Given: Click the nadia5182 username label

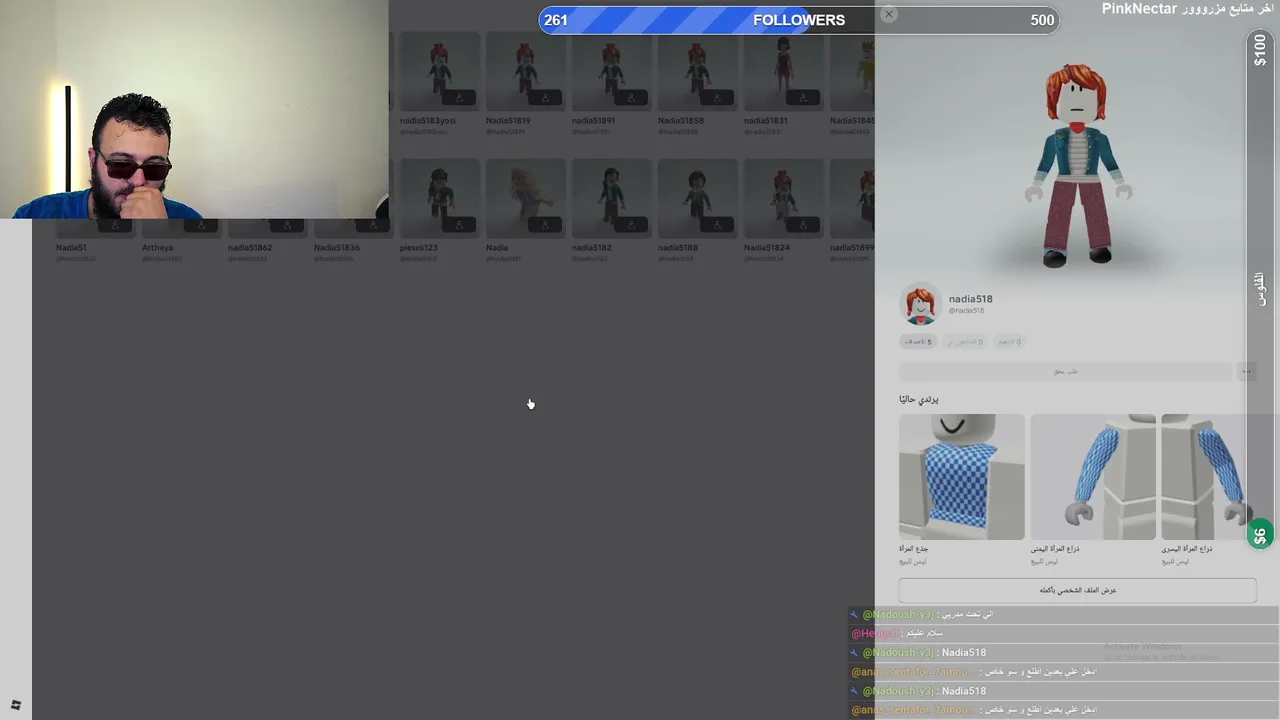Looking at the screenshot, I should point(592,248).
